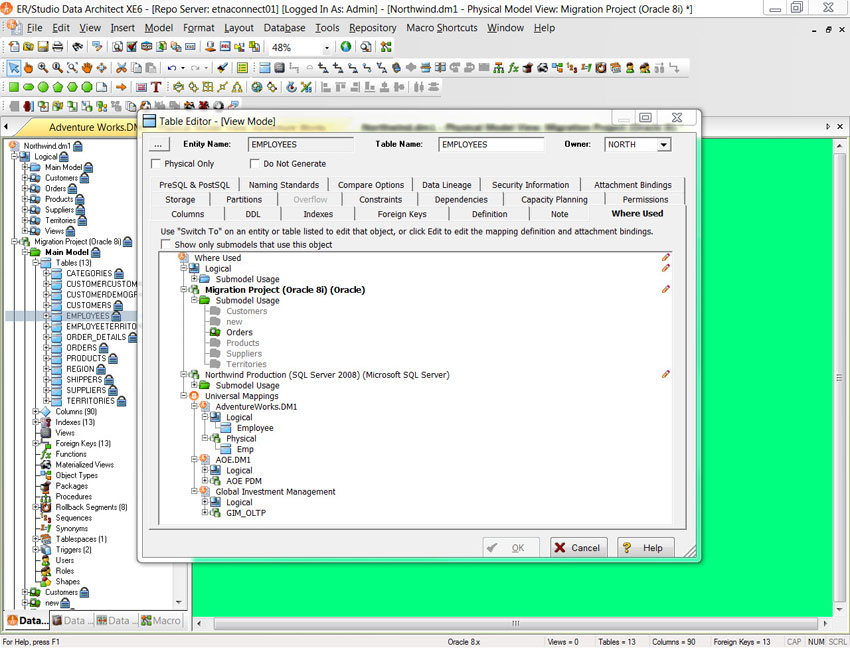The height and width of the screenshot is (648, 850).
Task: Switch to the Security Information tab
Action: (530, 185)
